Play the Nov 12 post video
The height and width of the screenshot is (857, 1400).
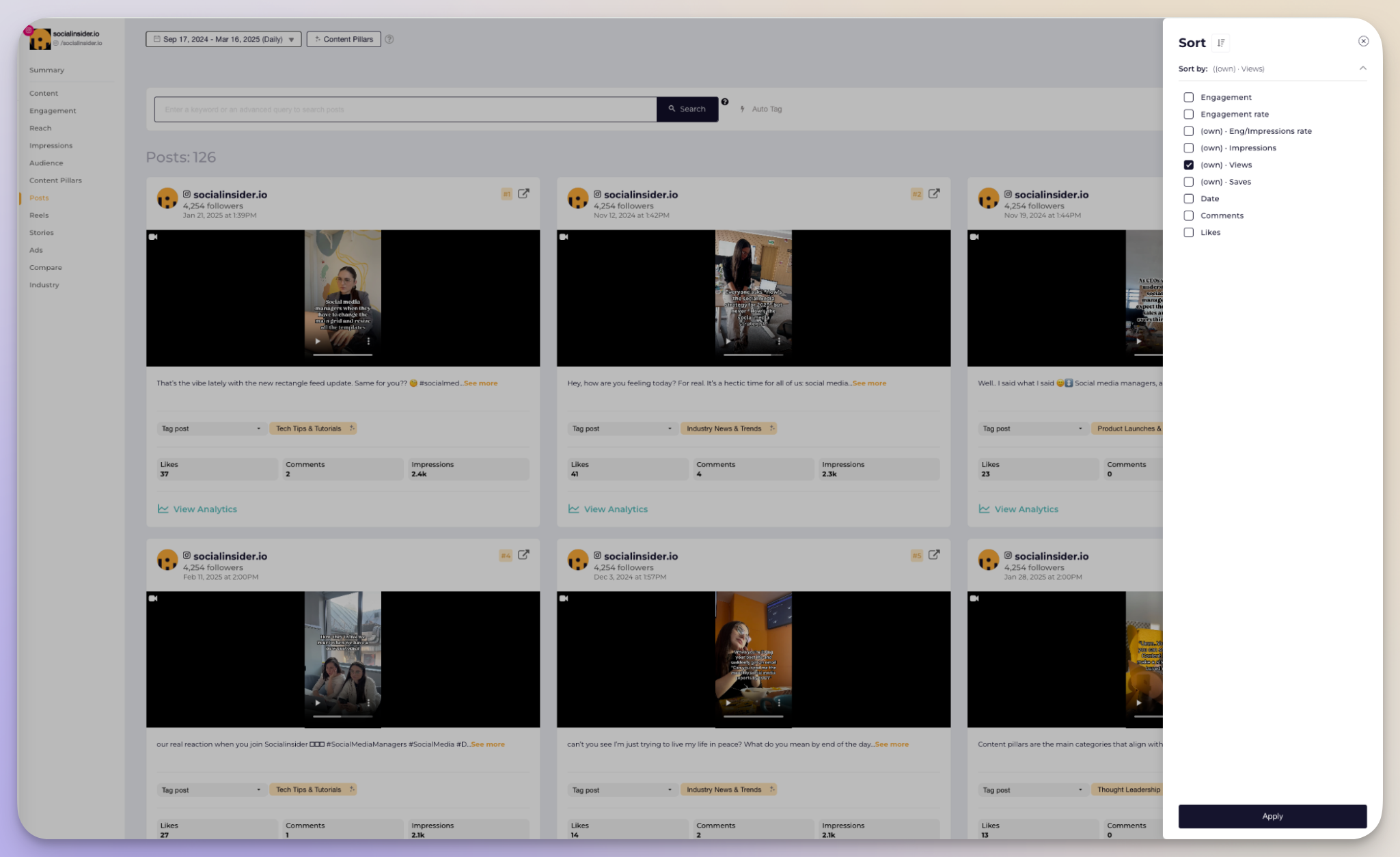[x=728, y=341]
